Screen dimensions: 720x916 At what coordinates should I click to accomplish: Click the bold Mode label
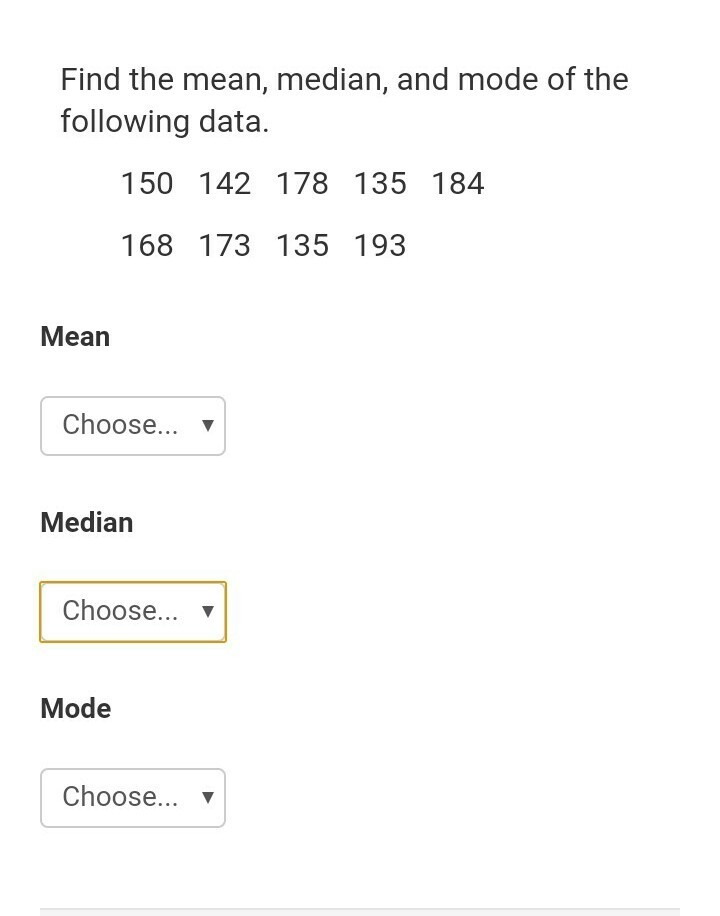point(75,709)
